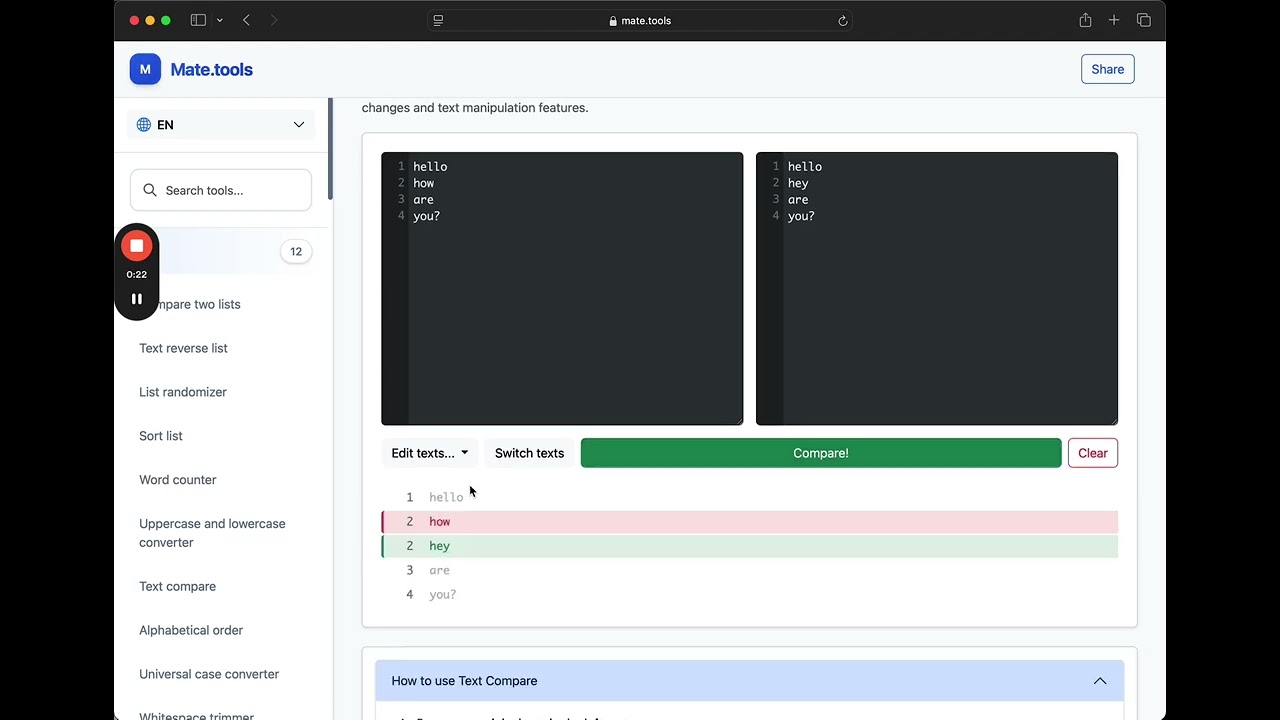The image size is (1280, 720).
Task: Click the green Compare! button
Action: click(x=821, y=453)
